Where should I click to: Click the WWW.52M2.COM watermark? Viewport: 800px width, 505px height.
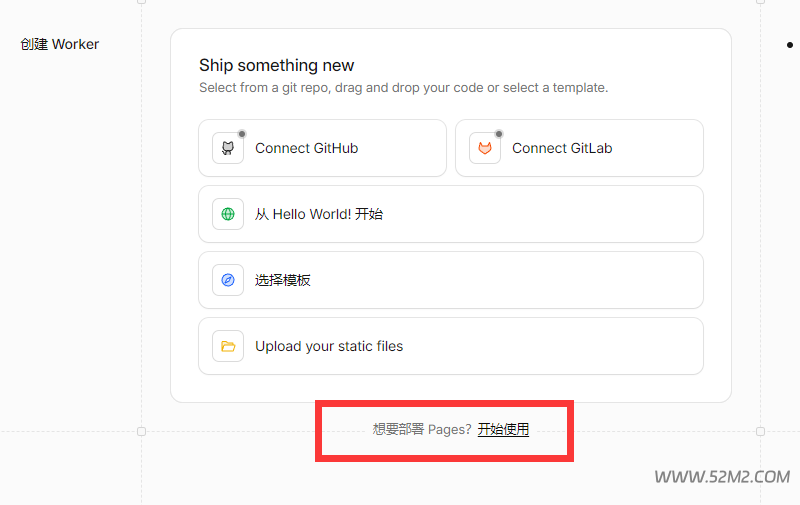click(x=722, y=477)
